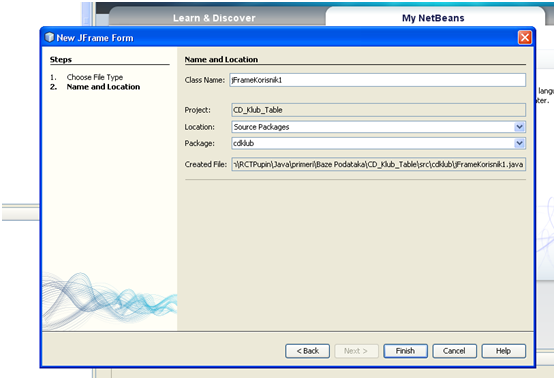Switch to the Learn & Discover tab
Image resolution: width=556 pixels, height=380 pixels.
point(214,18)
